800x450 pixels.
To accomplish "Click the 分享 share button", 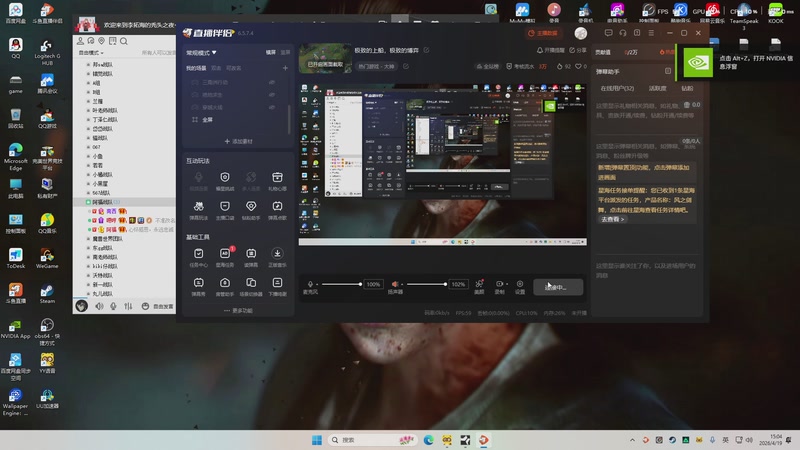I will [x=578, y=50].
